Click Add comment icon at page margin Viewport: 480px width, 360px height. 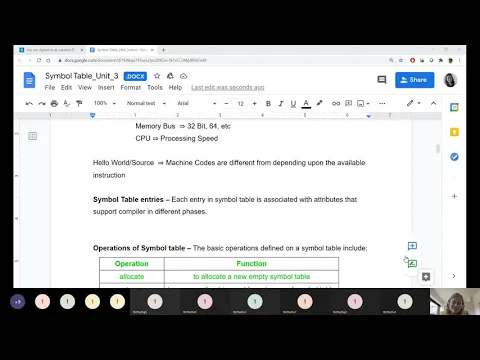click(412, 246)
